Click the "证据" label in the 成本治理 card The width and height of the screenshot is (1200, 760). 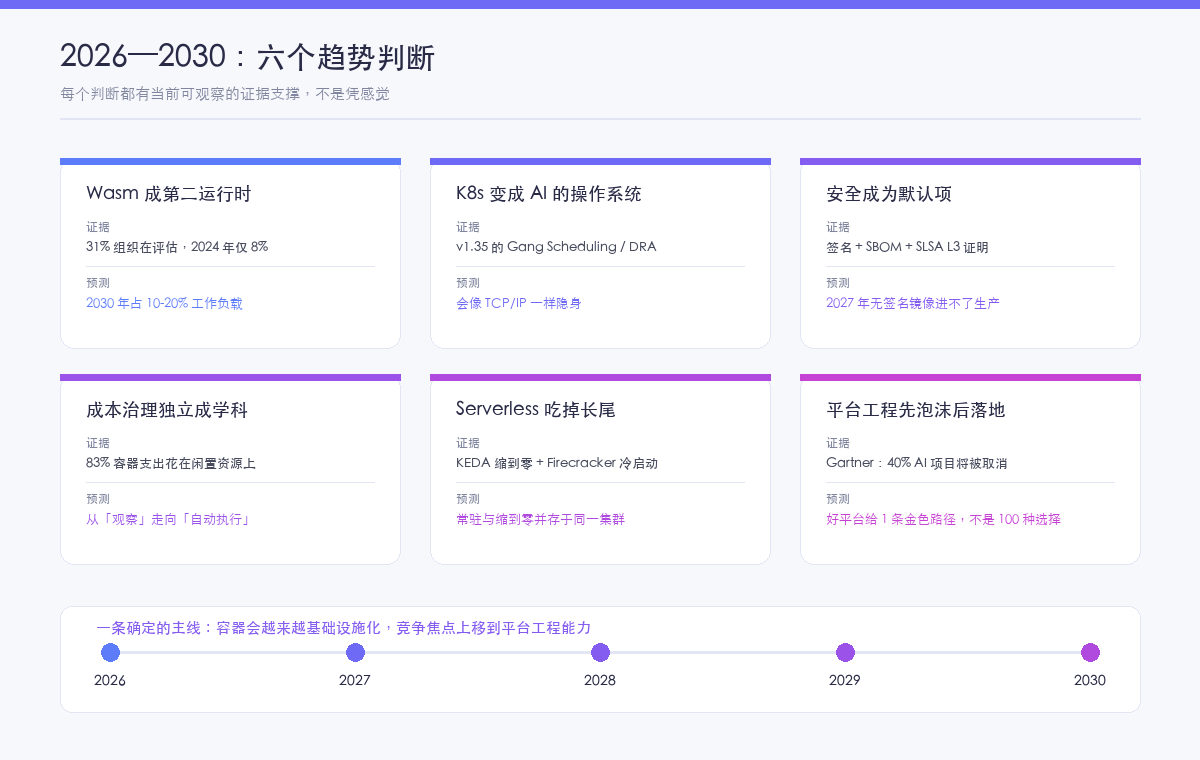(x=98, y=443)
